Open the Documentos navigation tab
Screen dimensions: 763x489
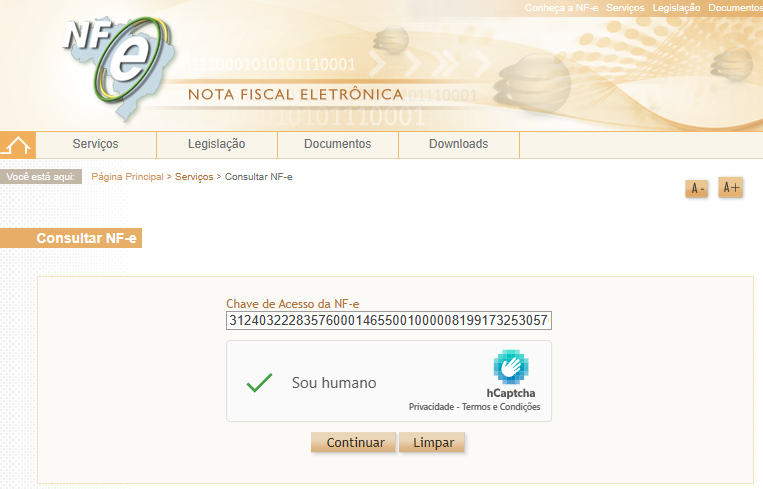pos(338,145)
